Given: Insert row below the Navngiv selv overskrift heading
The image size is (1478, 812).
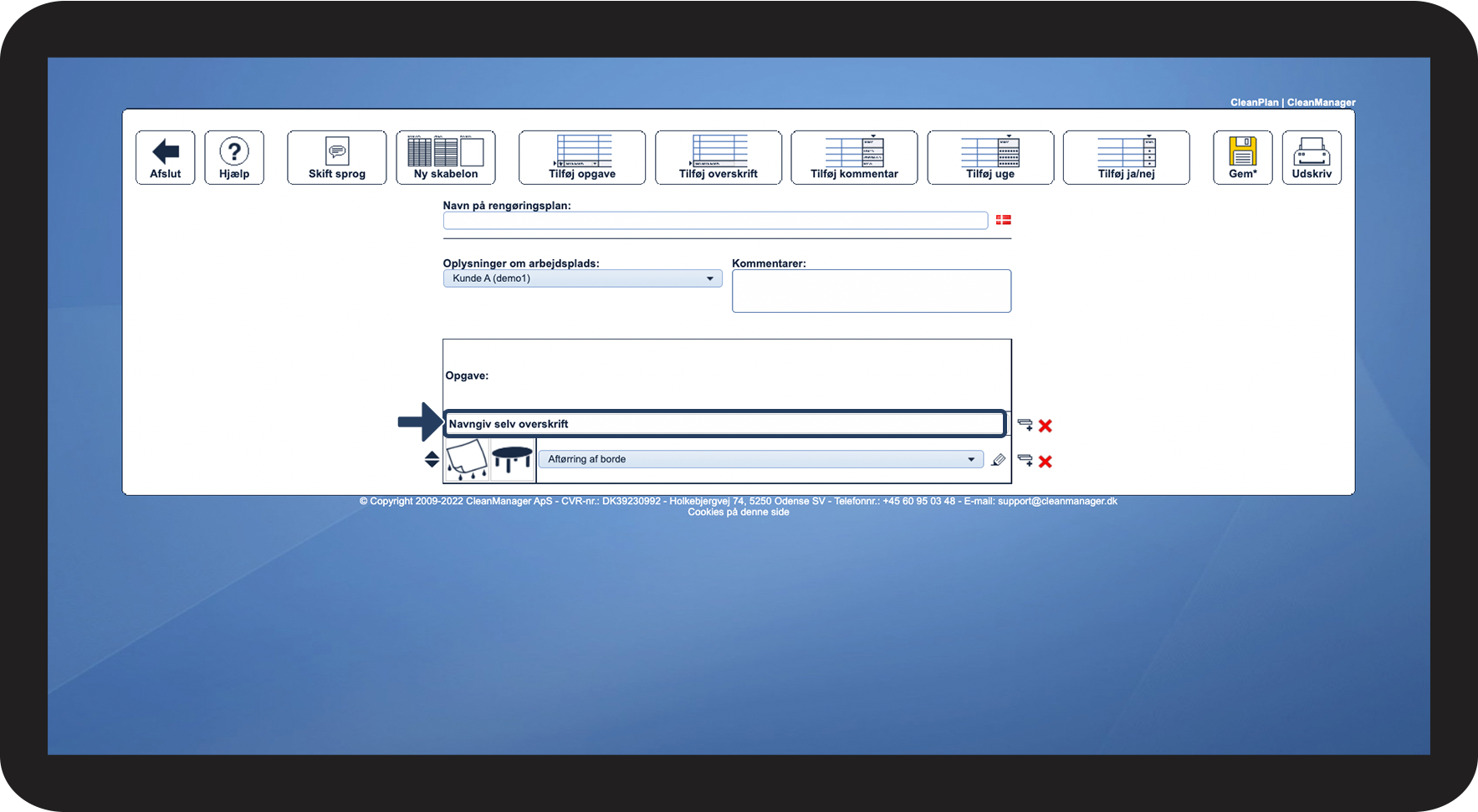Looking at the screenshot, I should [x=1025, y=425].
